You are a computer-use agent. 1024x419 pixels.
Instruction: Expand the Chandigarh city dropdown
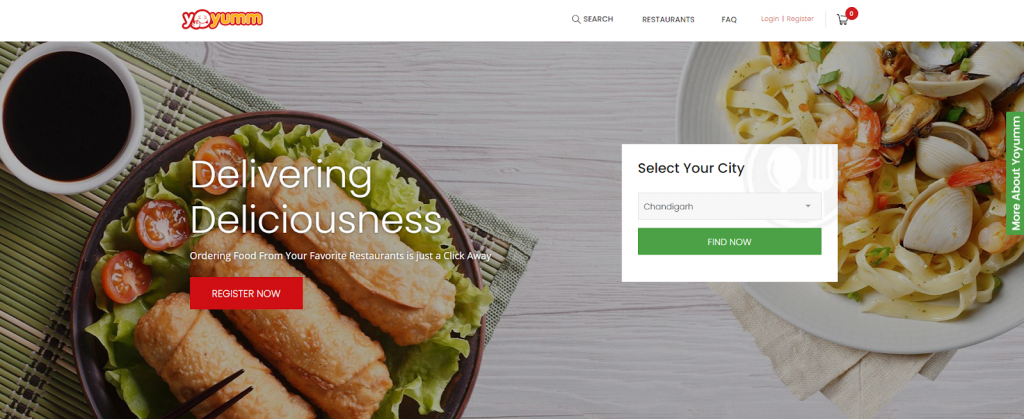click(x=729, y=206)
